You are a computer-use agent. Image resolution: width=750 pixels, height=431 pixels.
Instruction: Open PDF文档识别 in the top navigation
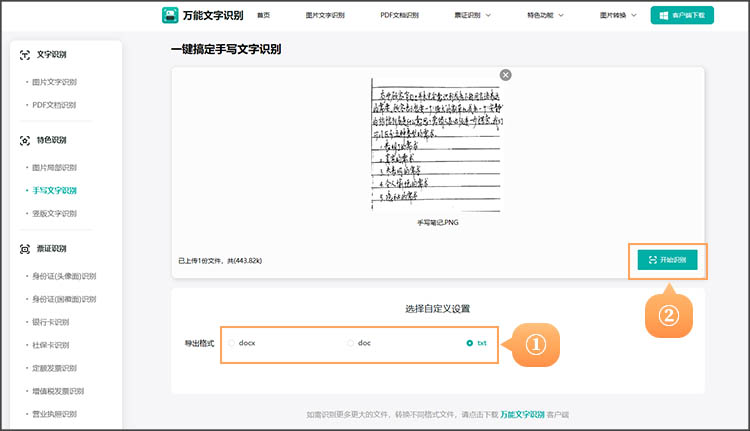coord(399,16)
